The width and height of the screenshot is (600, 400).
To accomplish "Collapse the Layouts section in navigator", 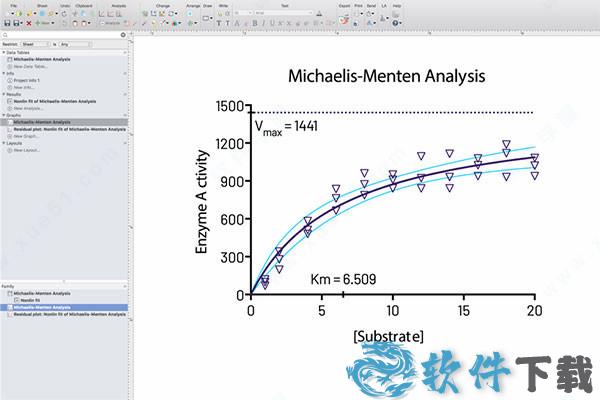I will coord(4,143).
